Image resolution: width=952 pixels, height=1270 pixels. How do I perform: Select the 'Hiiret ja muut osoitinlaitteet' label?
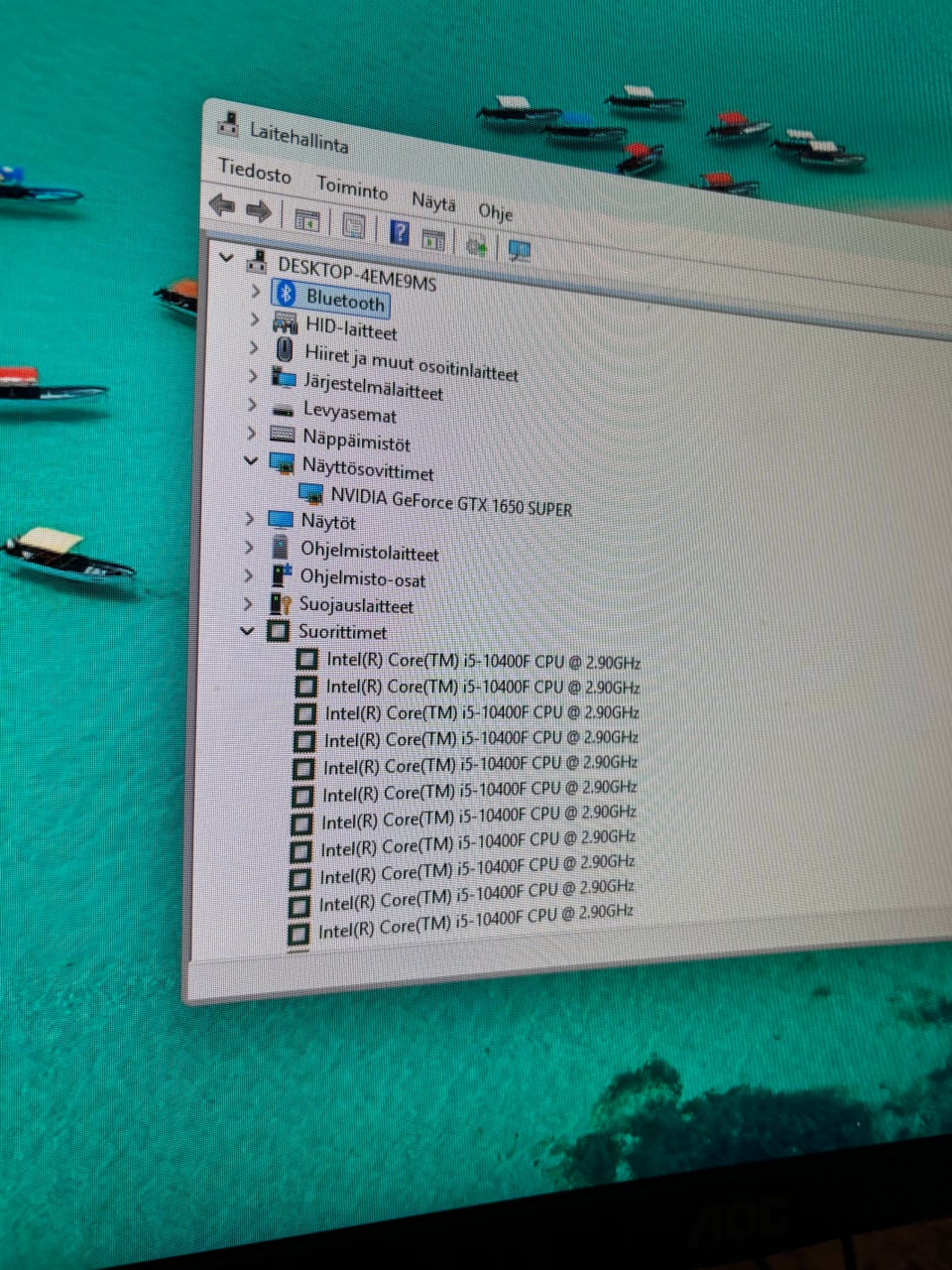412,363
